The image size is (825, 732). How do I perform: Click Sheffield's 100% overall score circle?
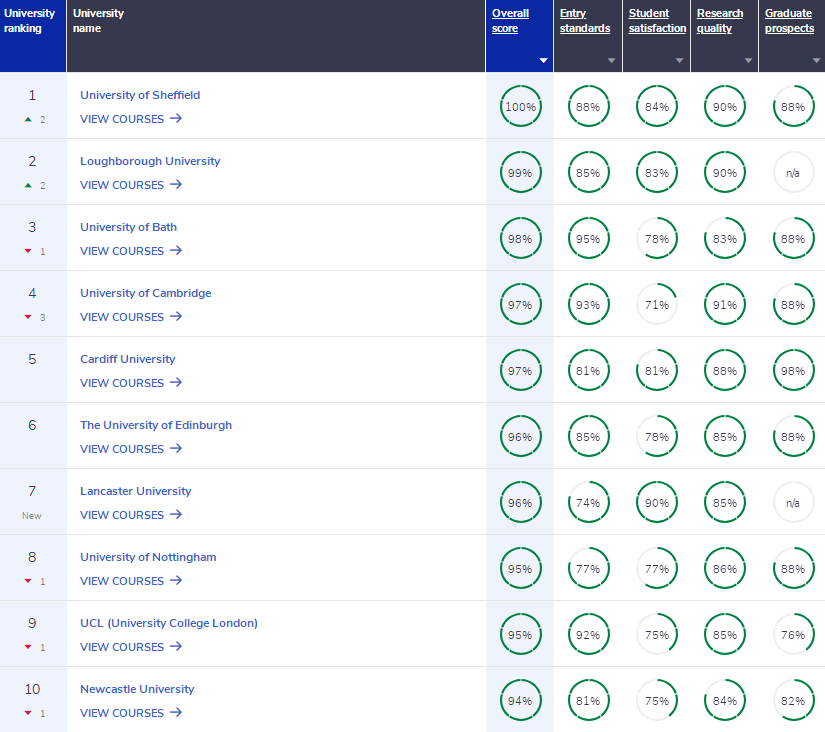pyautogui.click(x=520, y=106)
